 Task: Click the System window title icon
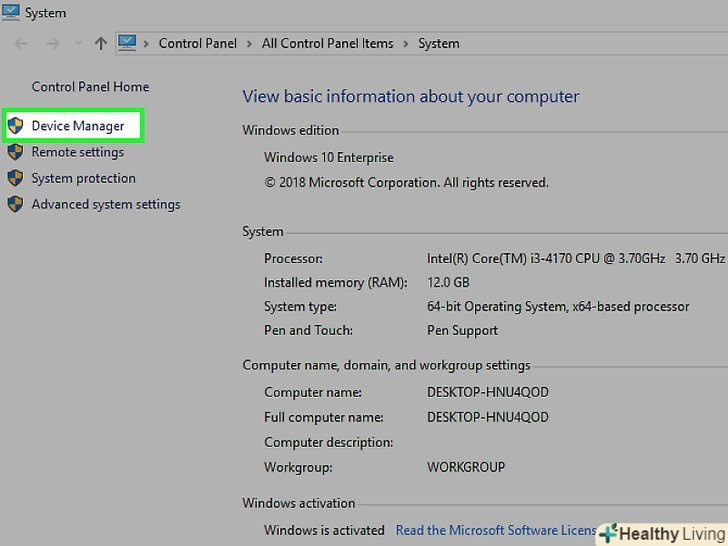[x=9, y=13]
